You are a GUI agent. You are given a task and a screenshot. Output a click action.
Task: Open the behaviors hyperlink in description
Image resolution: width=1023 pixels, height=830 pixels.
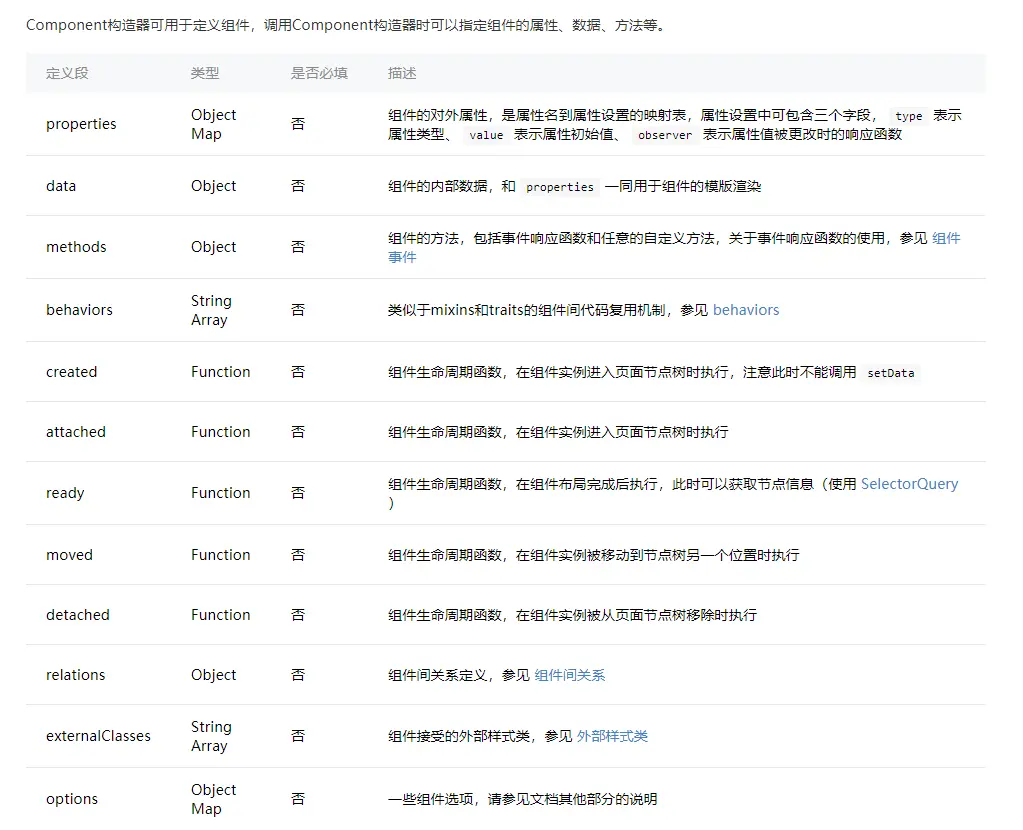click(x=746, y=310)
